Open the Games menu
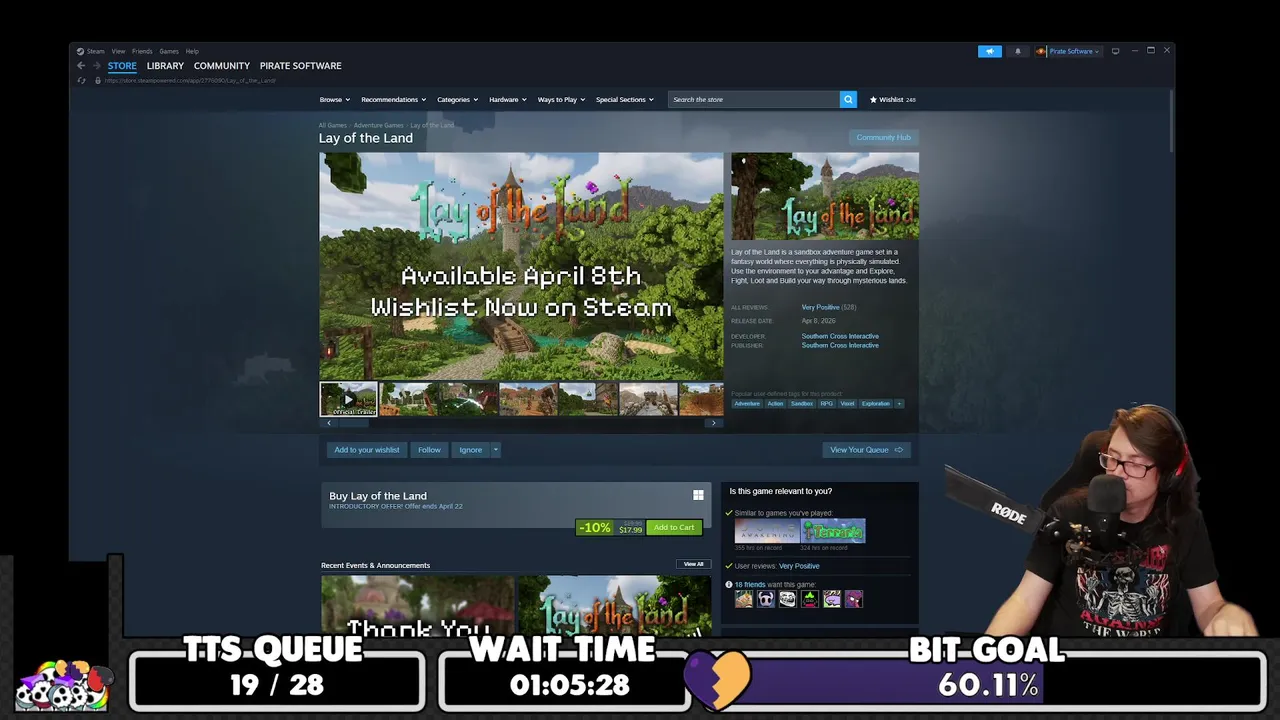This screenshot has width=1280, height=720. click(169, 51)
